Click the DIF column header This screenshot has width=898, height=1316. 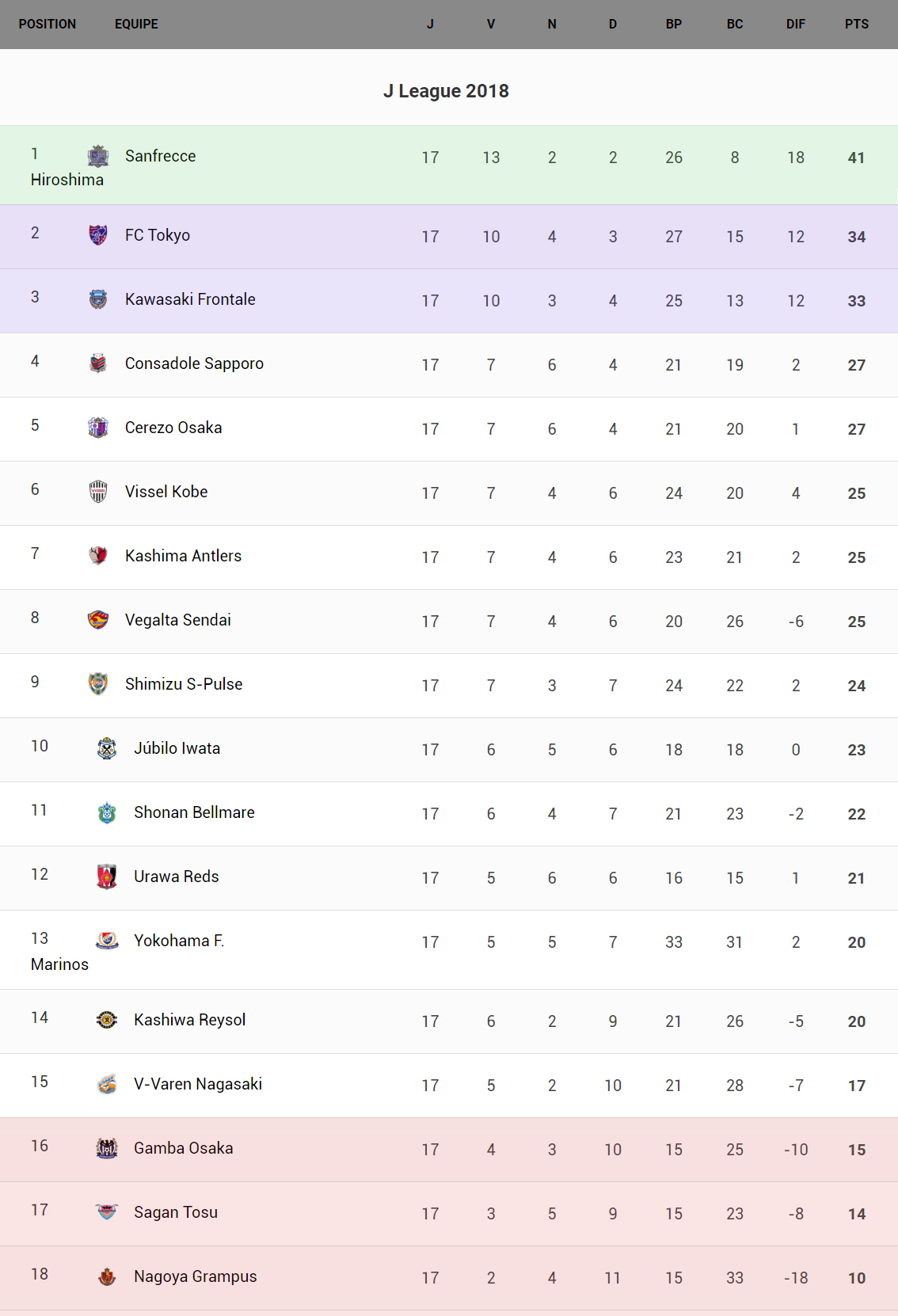pyautogui.click(x=795, y=24)
